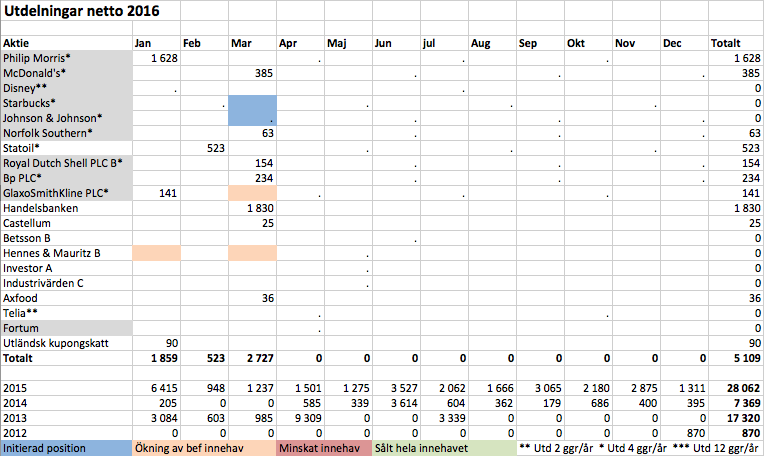Screen dimensions: 764x456
Task: Click the 'Bp PLC*' row label
Action: coord(66,178)
